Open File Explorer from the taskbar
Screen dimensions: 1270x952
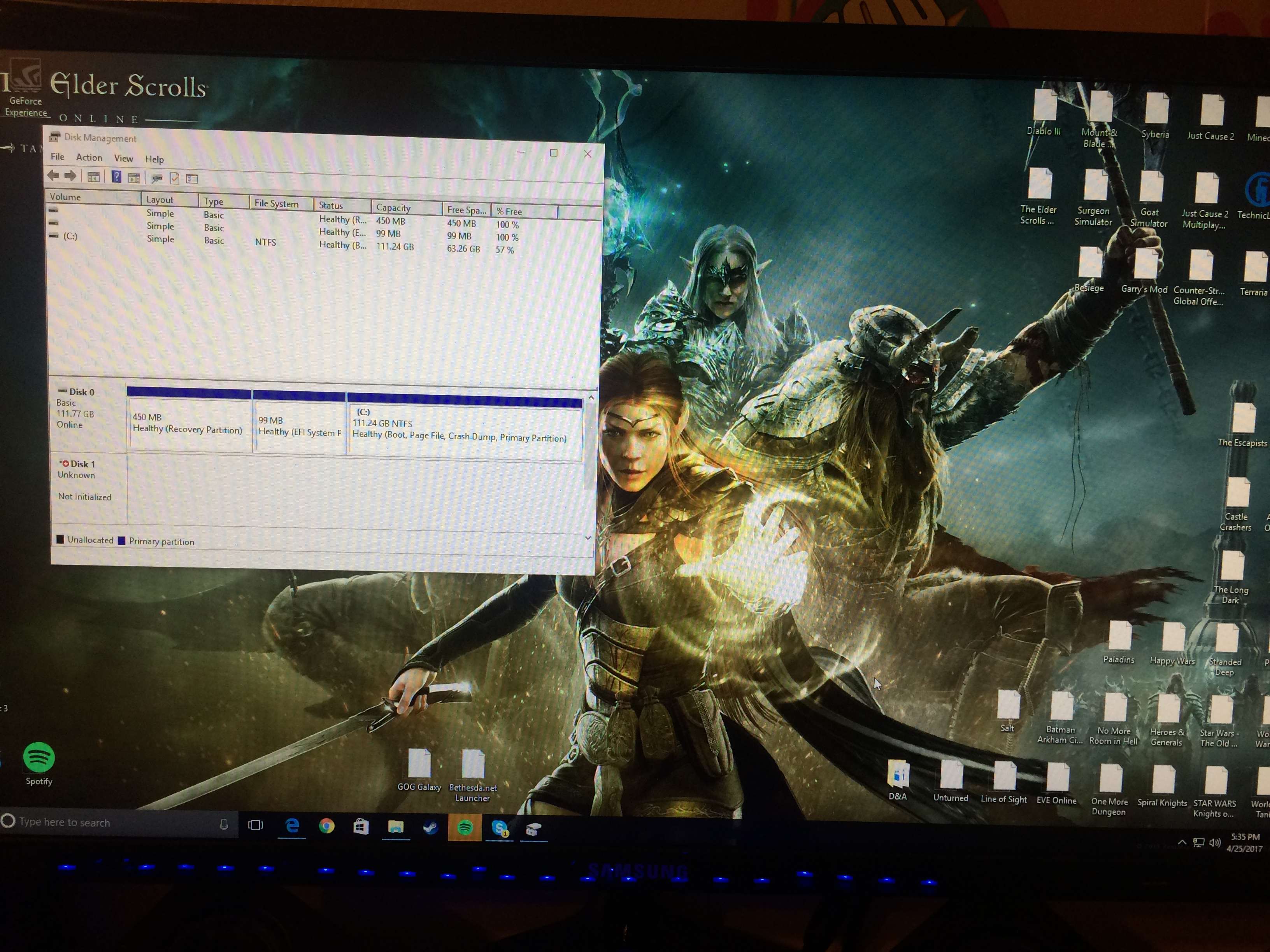[396, 828]
